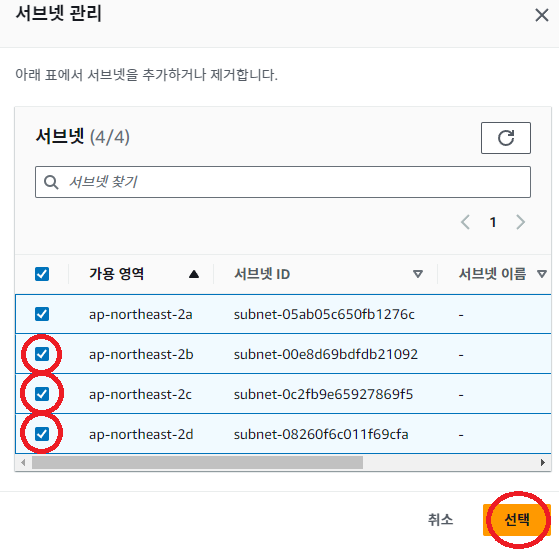Click the search magnifier icon
This screenshot has height=554, width=559.
point(51,182)
